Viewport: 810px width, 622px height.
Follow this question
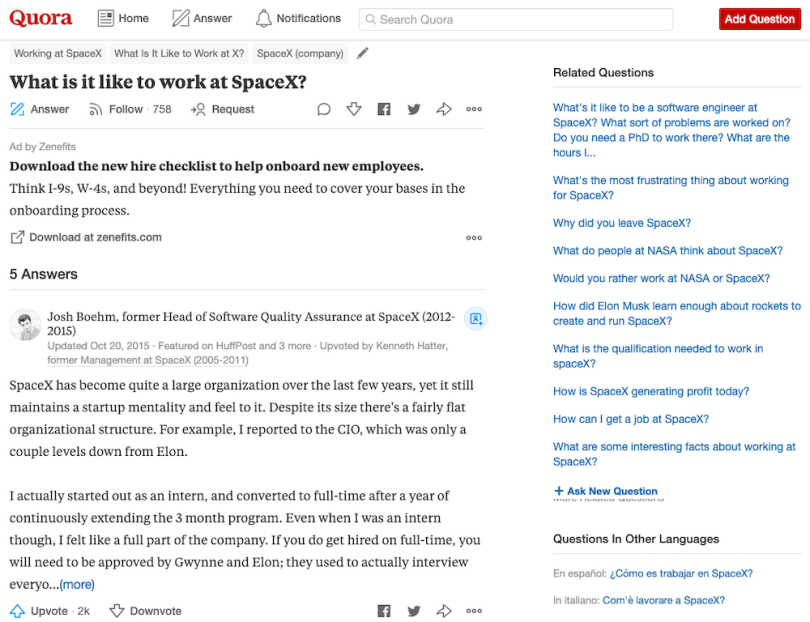click(130, 110)
